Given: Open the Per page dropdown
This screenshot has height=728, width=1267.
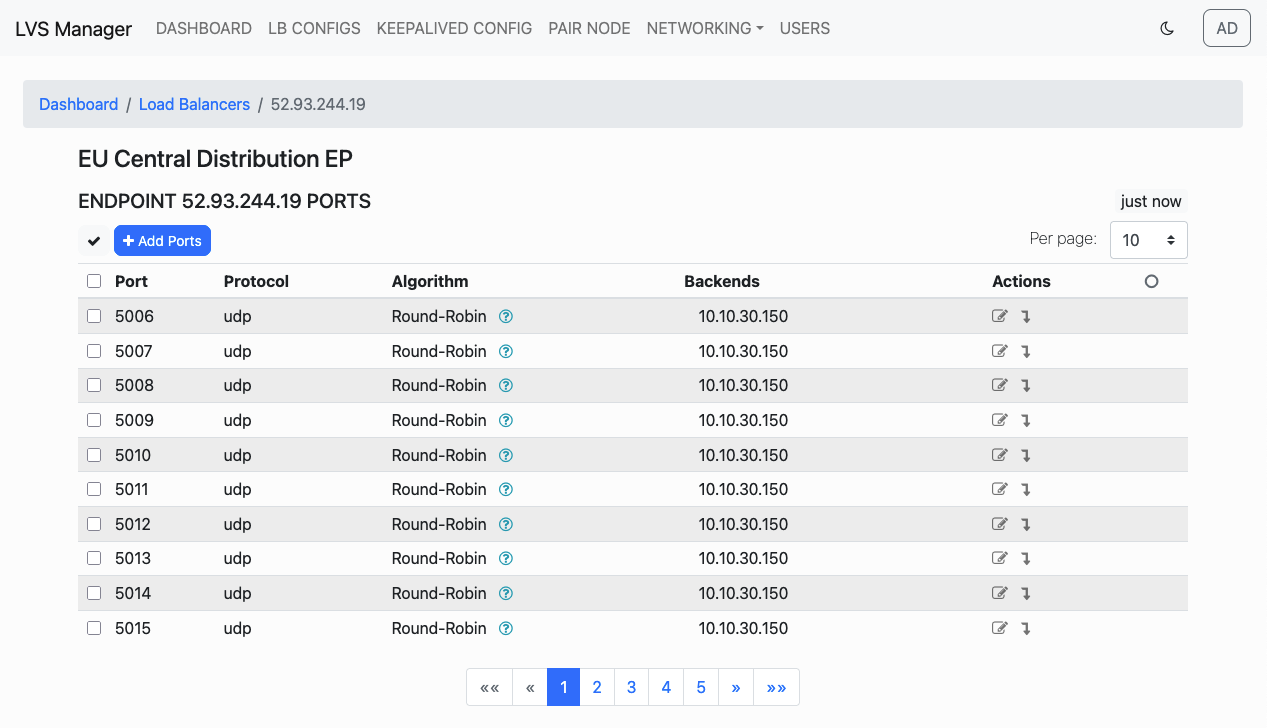Looking at the screenshot, I should tap(1149, 240).
